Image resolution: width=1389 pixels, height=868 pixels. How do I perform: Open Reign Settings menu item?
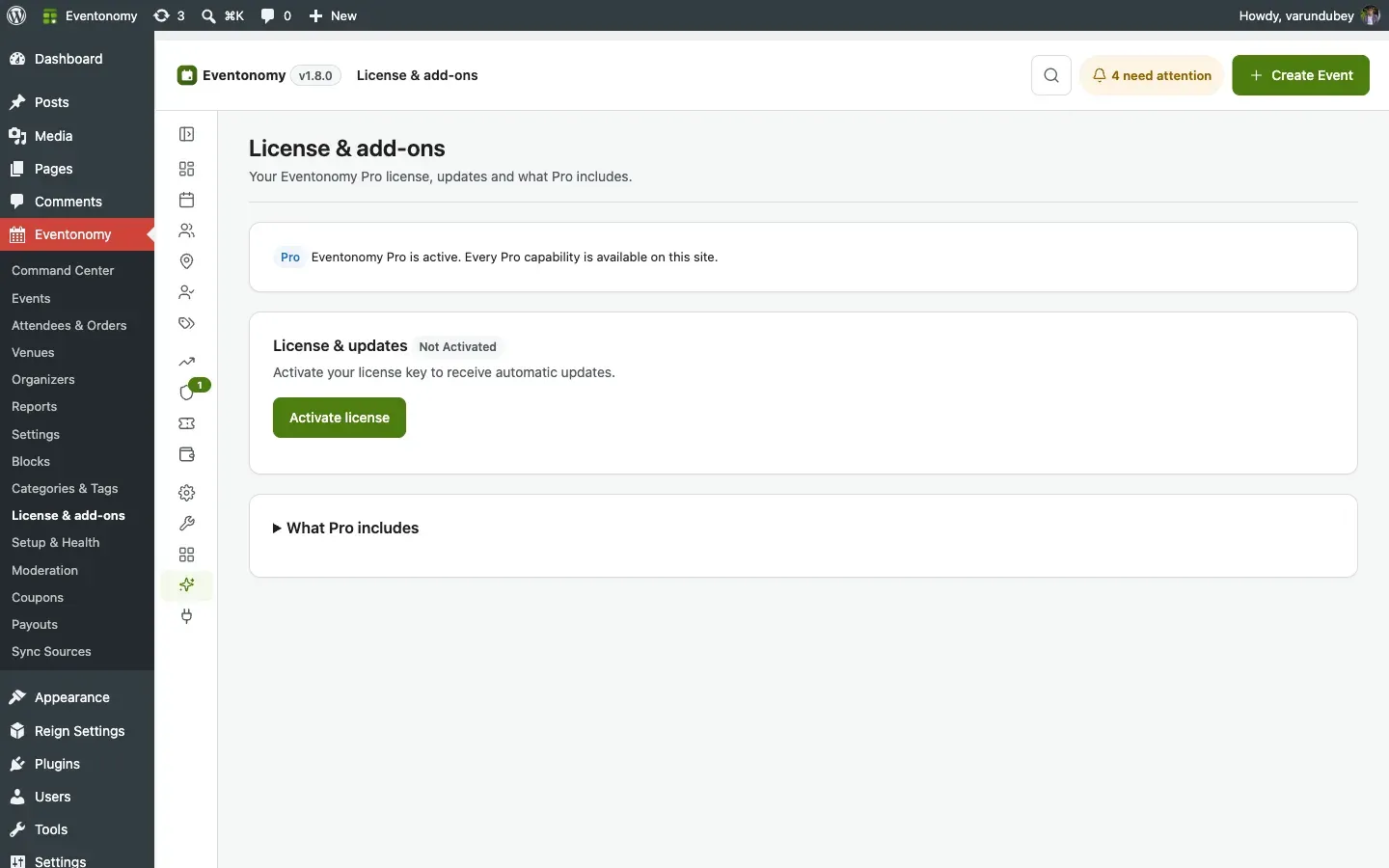[x=77, y=731]
